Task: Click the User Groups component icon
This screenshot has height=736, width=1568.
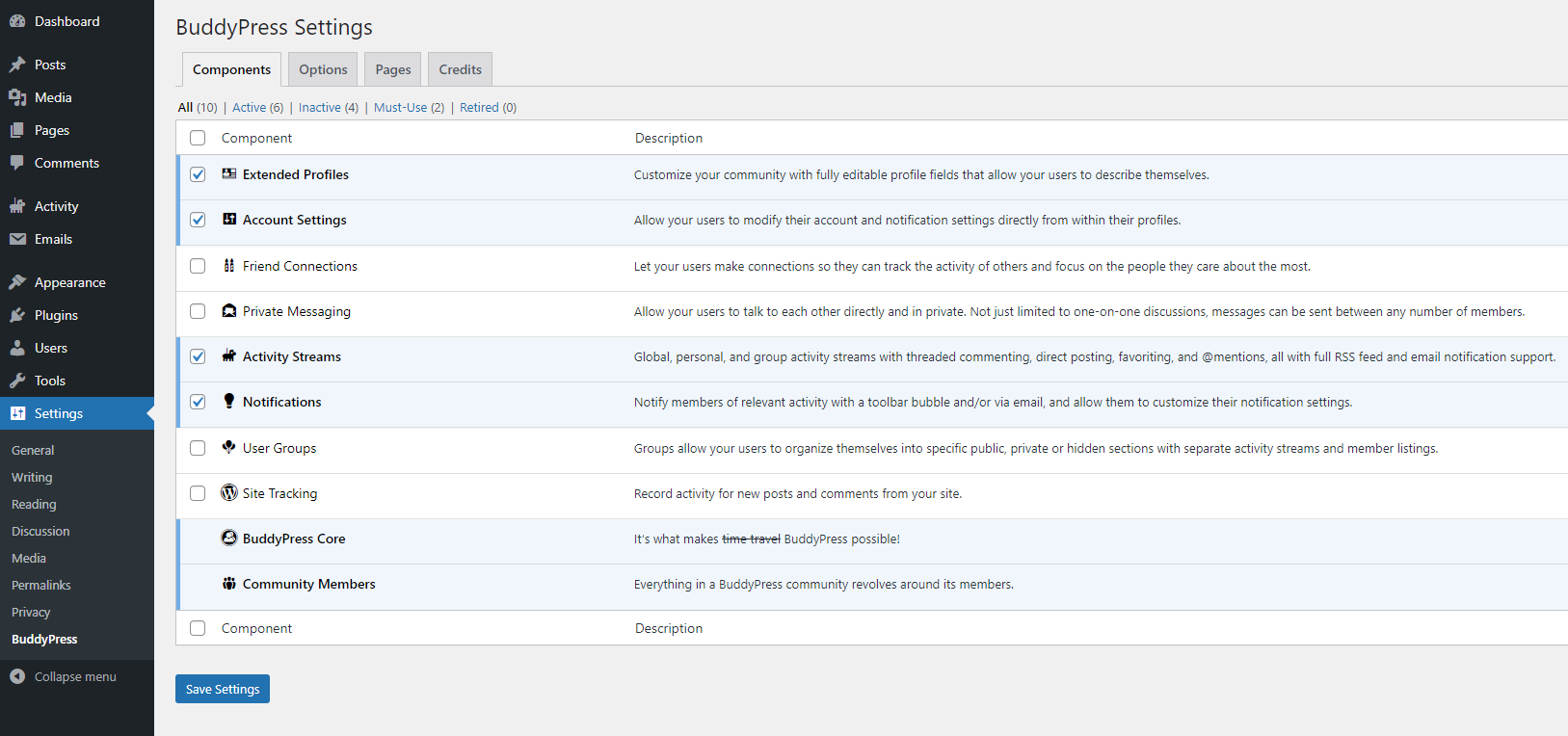Action: coord(229,447)
